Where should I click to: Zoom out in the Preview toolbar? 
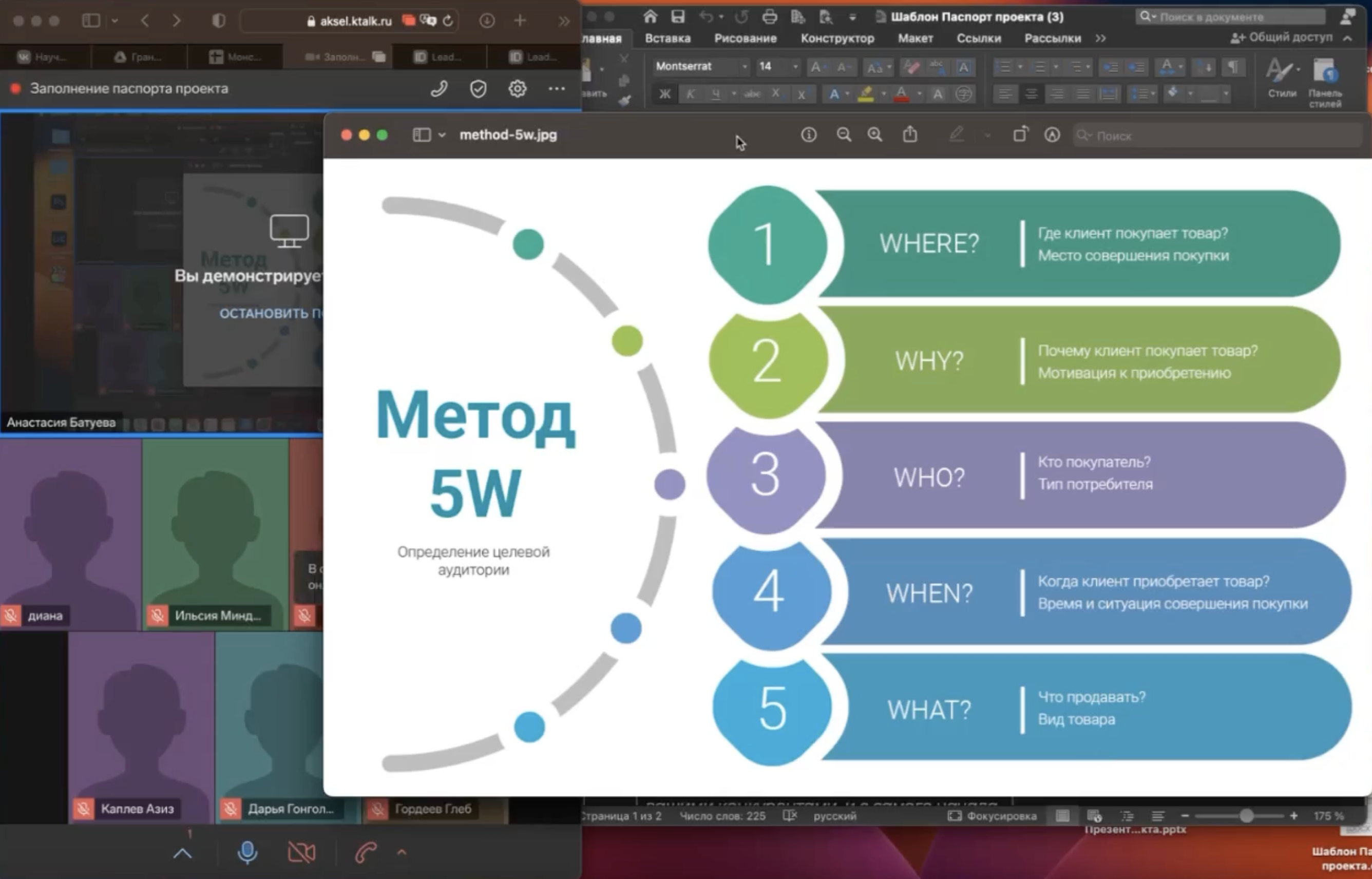tap(844, 135)
